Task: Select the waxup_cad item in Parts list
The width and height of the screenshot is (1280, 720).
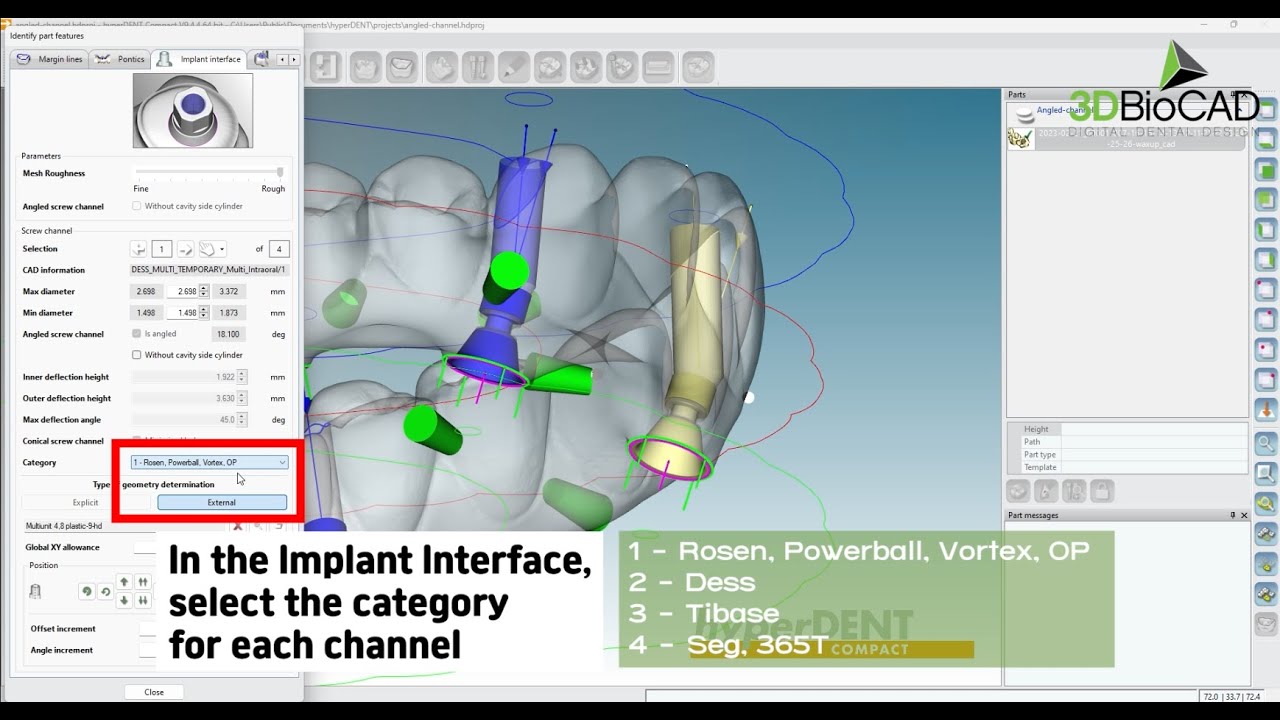Action: 1126,138
